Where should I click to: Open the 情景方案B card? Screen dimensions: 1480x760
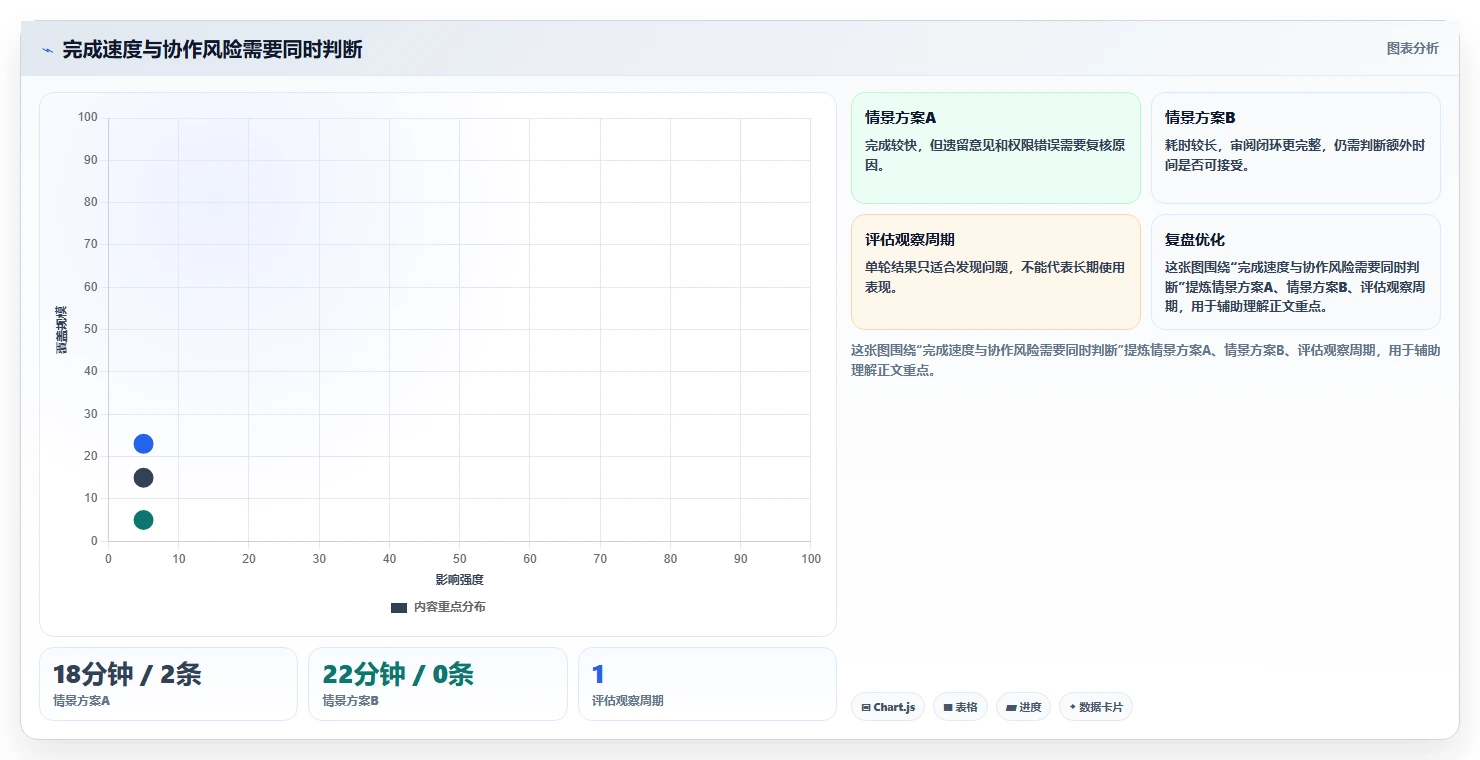tap(1295, 148)
